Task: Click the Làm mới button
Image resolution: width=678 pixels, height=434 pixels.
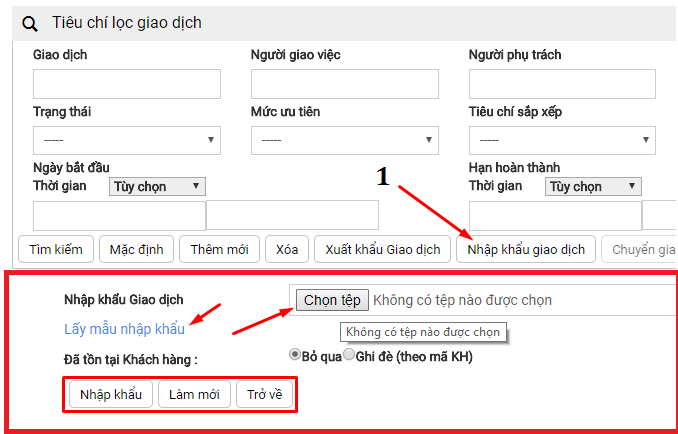Action: pos(194,394)
